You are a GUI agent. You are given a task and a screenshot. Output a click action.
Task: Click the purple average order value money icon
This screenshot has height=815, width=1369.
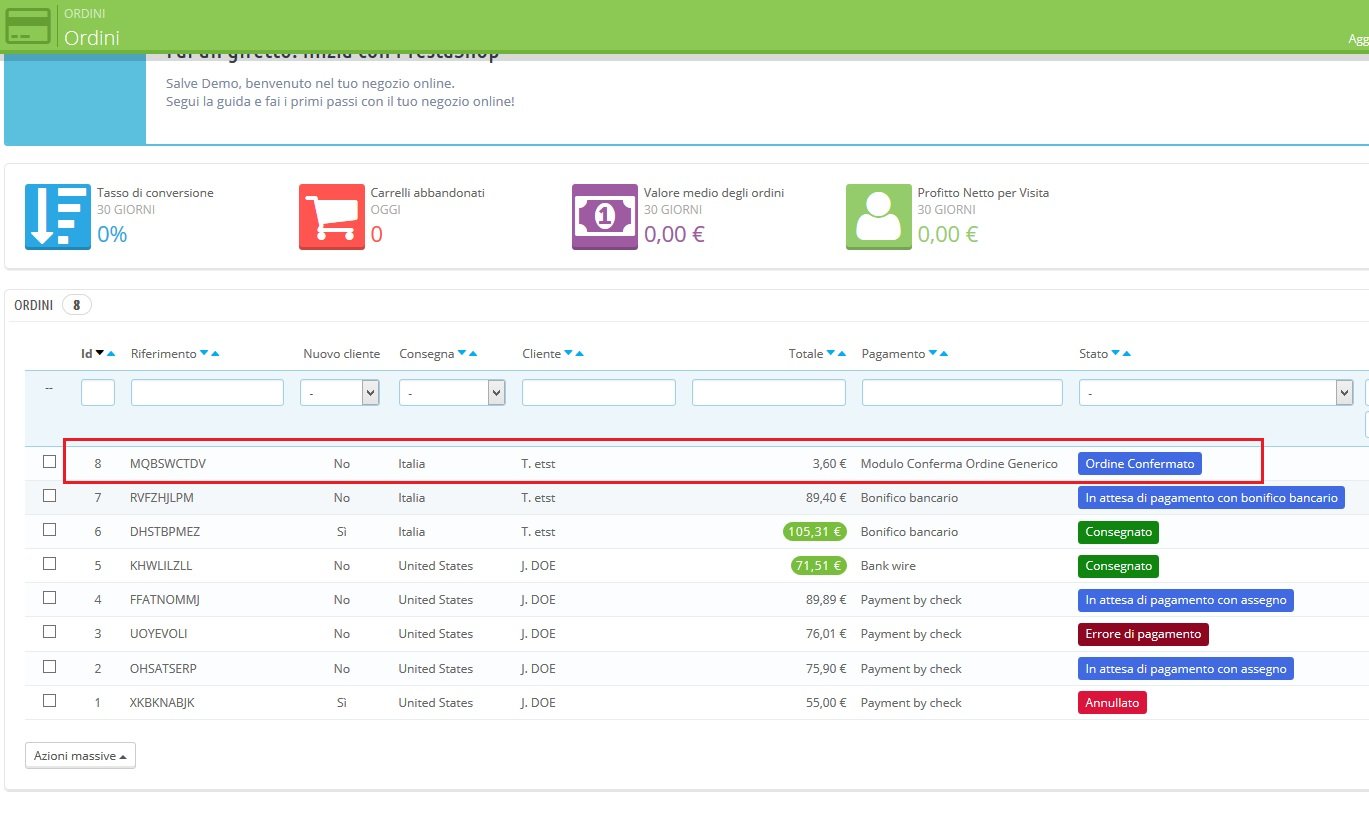pyautogui.click(x=604, y=216)
